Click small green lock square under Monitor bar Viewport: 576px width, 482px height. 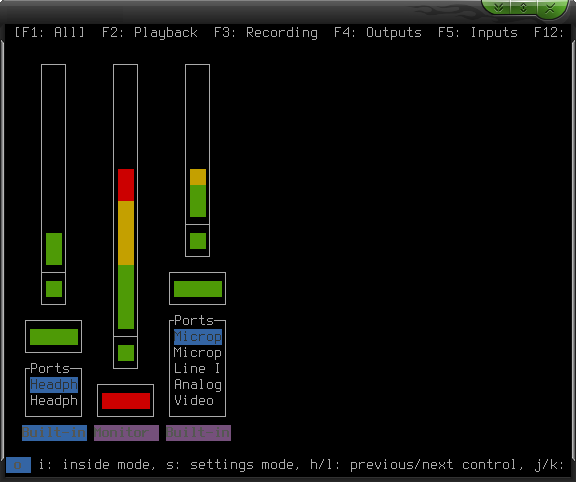(126, 353)
